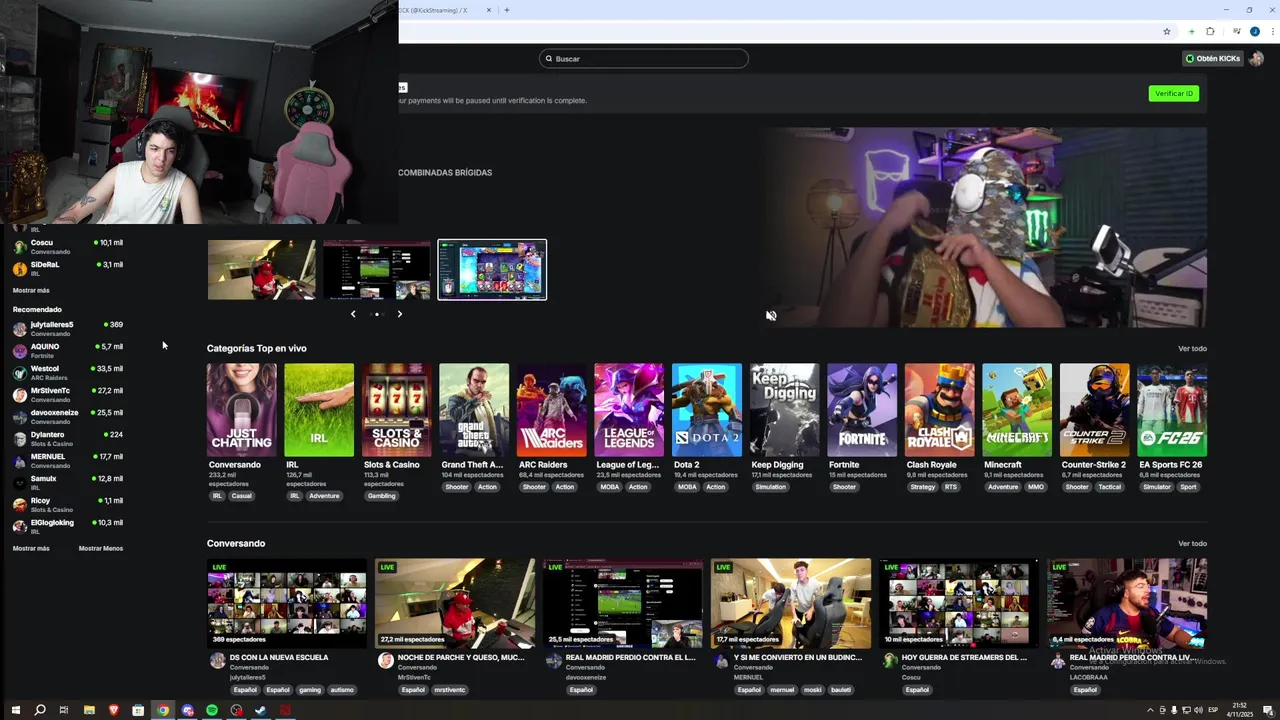Viewport: 1280px width, 720px height.
Task: Open davooxeneize recommended channel
Action: point(68,416)
